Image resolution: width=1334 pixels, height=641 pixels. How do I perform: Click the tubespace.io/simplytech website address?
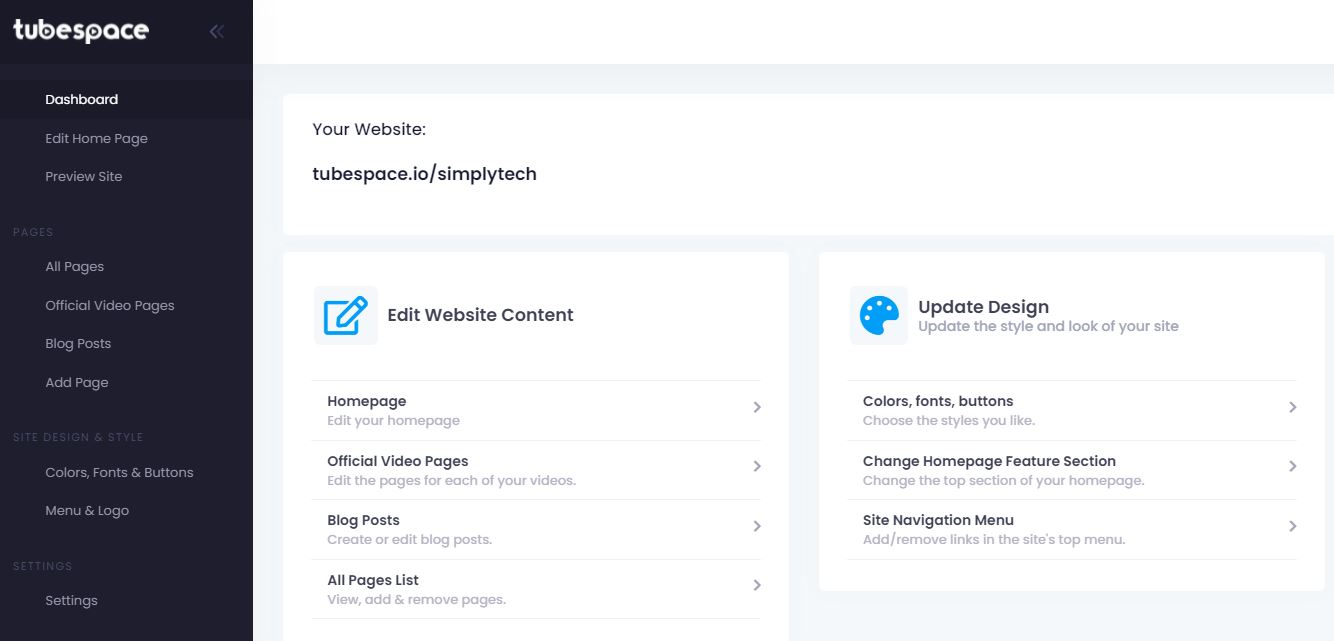pos(424,174)
